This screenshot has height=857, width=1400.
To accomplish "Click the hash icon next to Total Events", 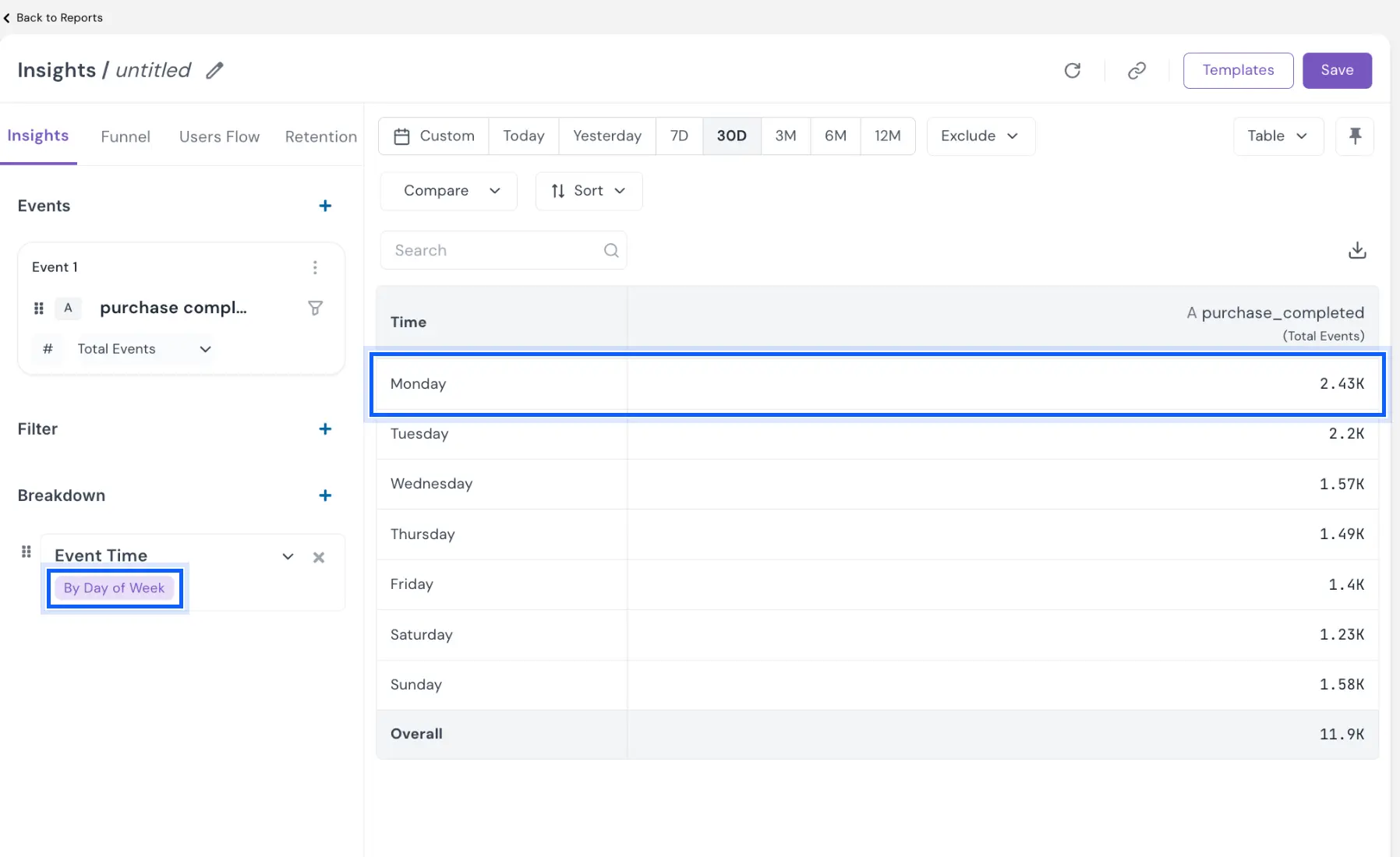I will point(48,349).
